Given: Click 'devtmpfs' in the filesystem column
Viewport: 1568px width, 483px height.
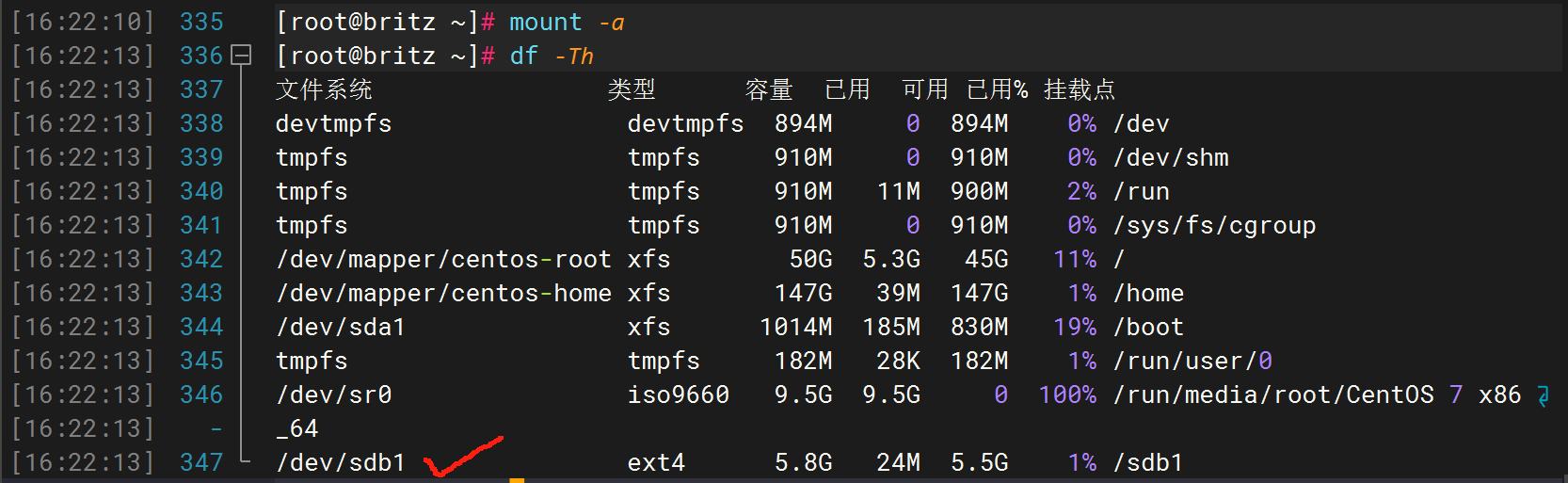Looking at the screenshot, I should coord(333,123).
